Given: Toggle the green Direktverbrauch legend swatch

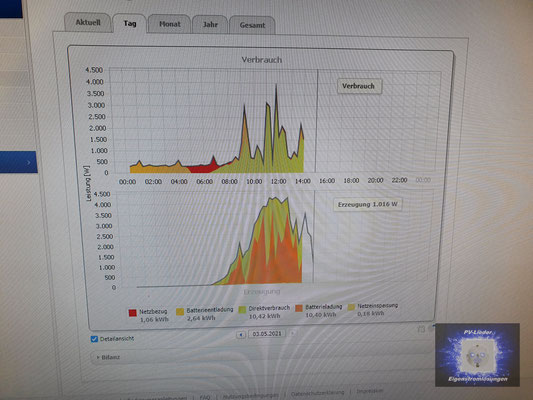Looking at the screenshot, I should (x=242, y=310).
